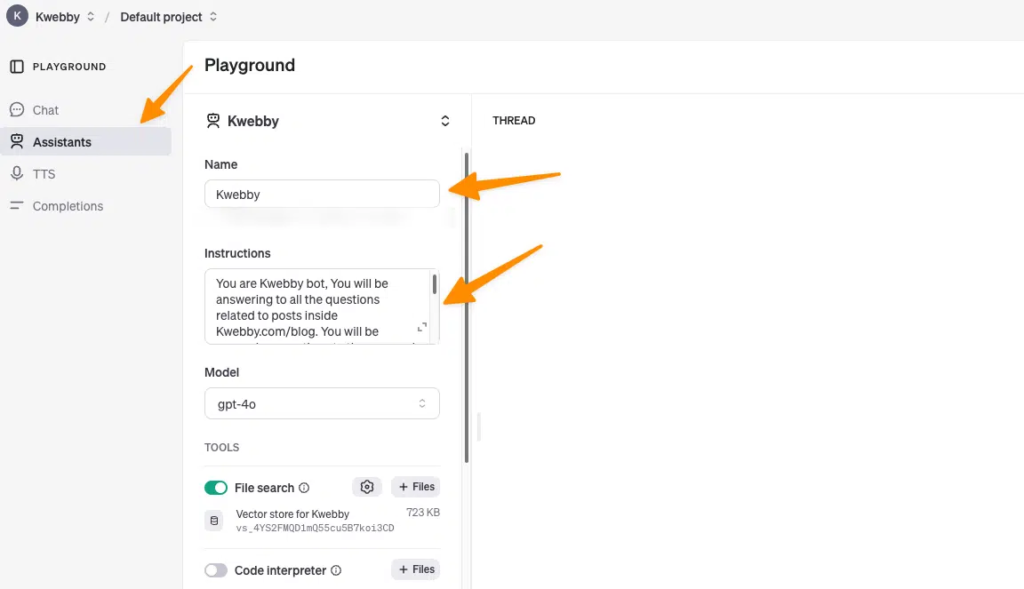Add files to Code interpreter
The width and height of the screenshot is (1024, 589).
[x=415, y=569]
